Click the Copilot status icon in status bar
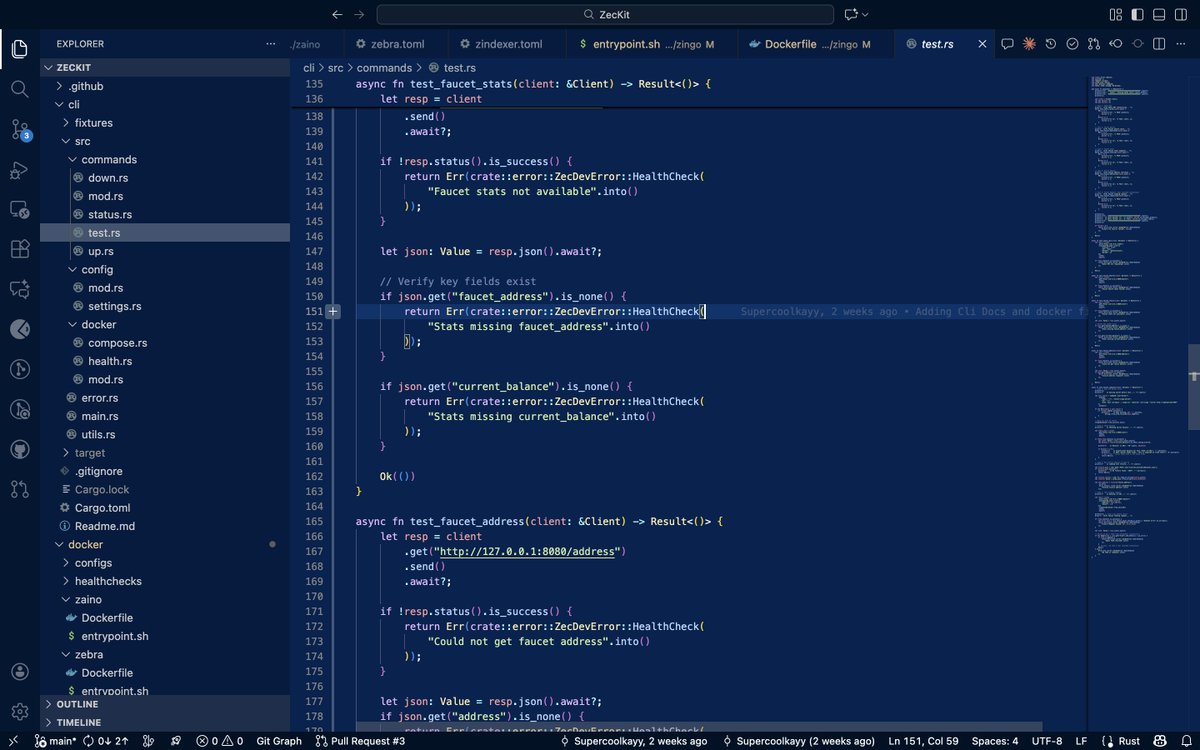Image resolution: width=1200 pixels, height=750 pixels. tap(1158, 741)
